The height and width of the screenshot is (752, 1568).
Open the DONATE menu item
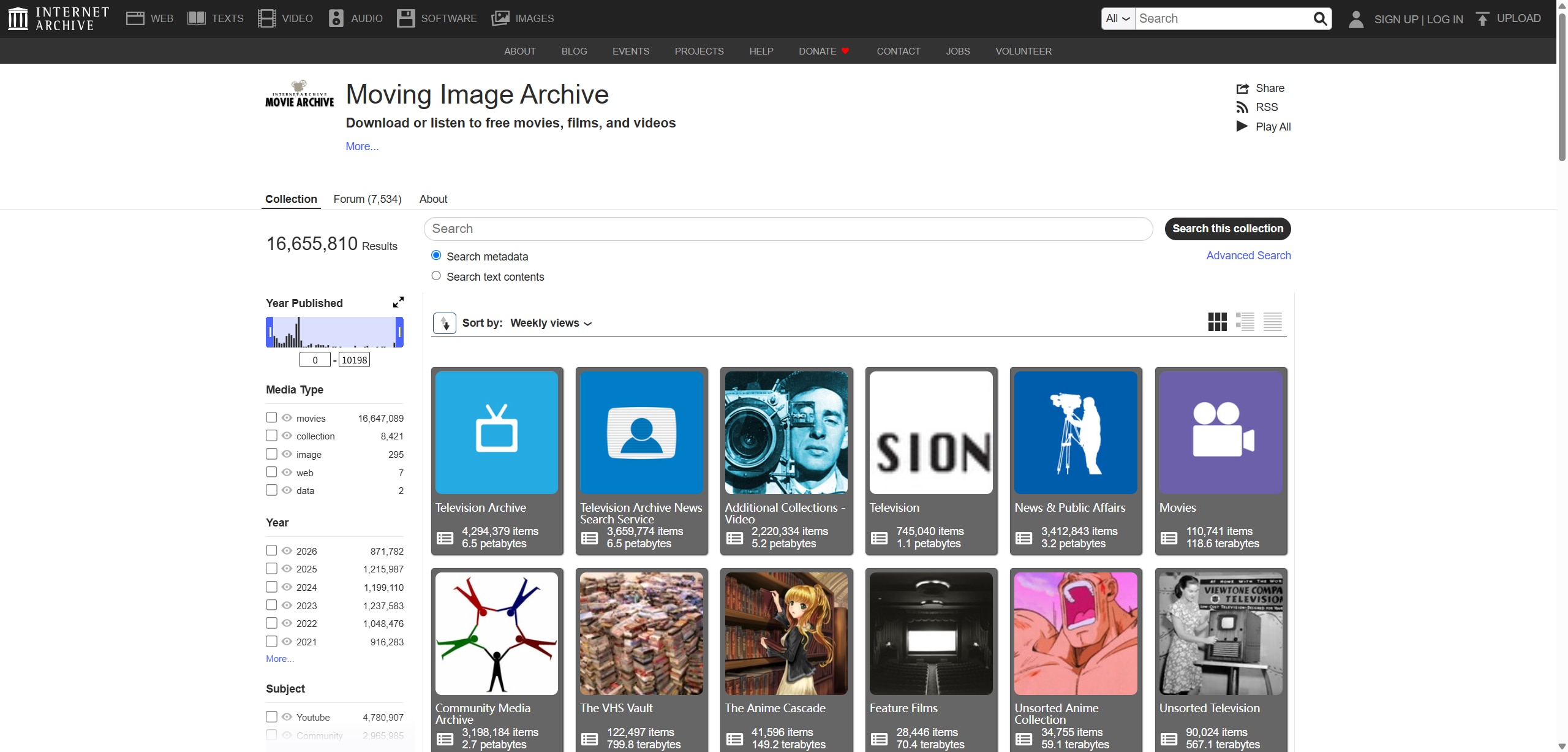pos(824,51)
